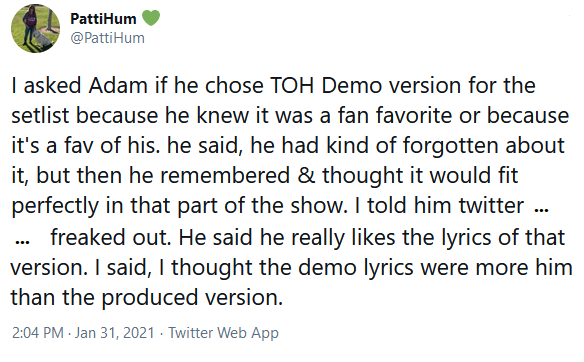Click the ampersand symbol in the tweet
The height and width of the screenshot is (362, 584).
(306, 175)
